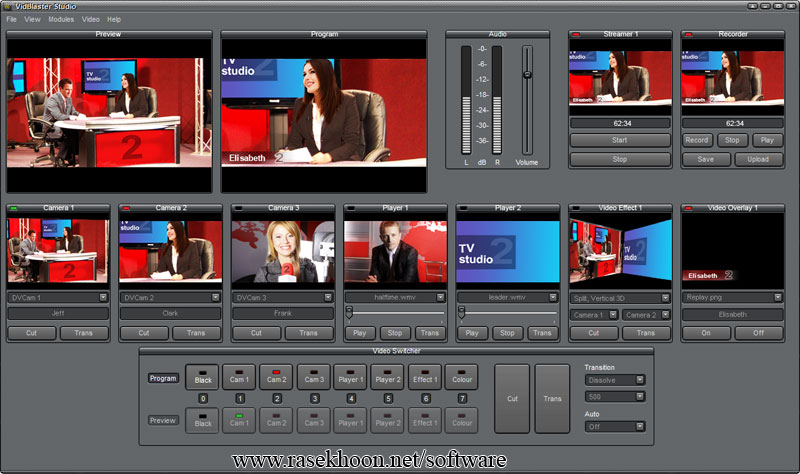The width and height of the screenshot is (800, 474).
Task: Select Cam 1 on the Preview bus
Action: point(239,420)
